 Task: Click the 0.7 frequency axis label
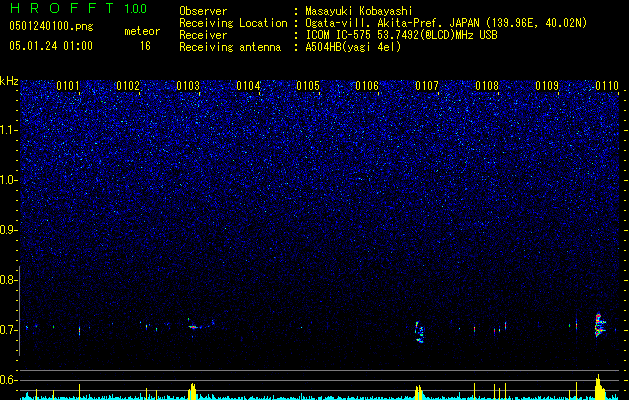click(7, 330)
